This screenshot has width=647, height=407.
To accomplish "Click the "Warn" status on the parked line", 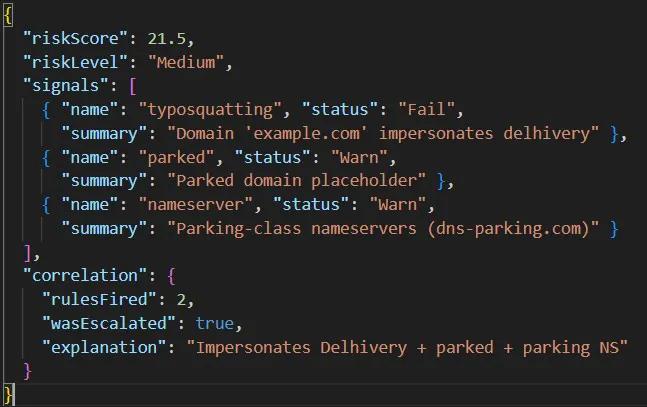I will click(x=359, y=157).
